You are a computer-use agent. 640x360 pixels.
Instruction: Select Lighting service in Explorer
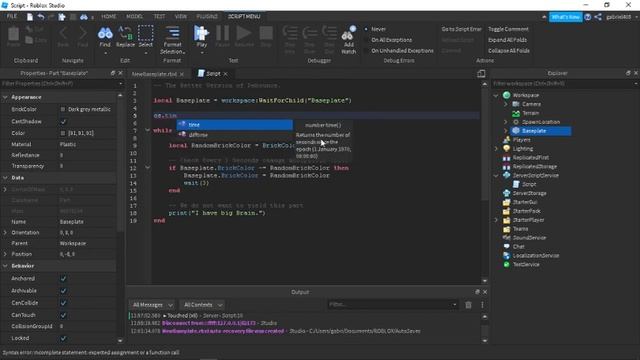[523, 149]
